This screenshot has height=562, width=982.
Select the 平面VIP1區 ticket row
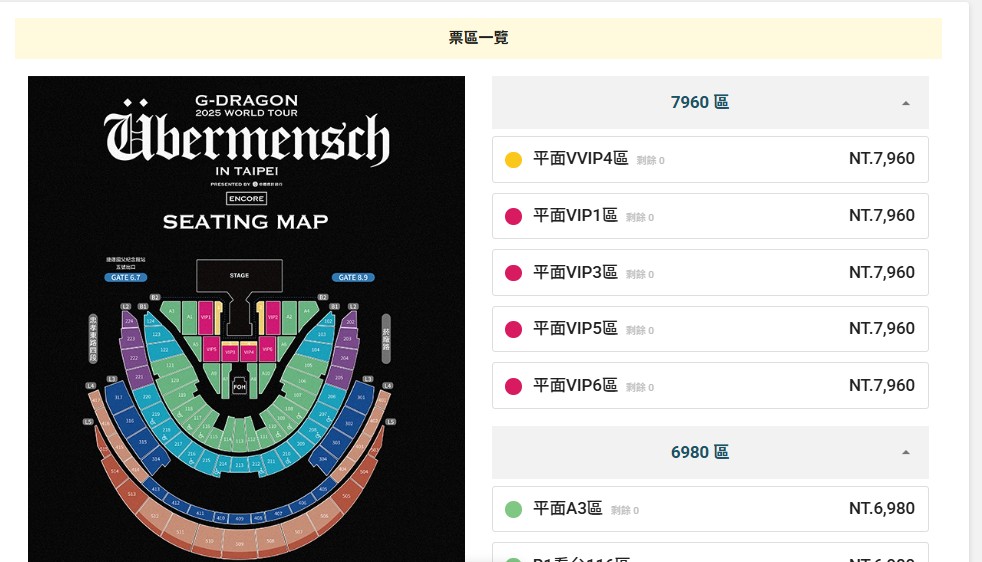click(x=710, y=216)
